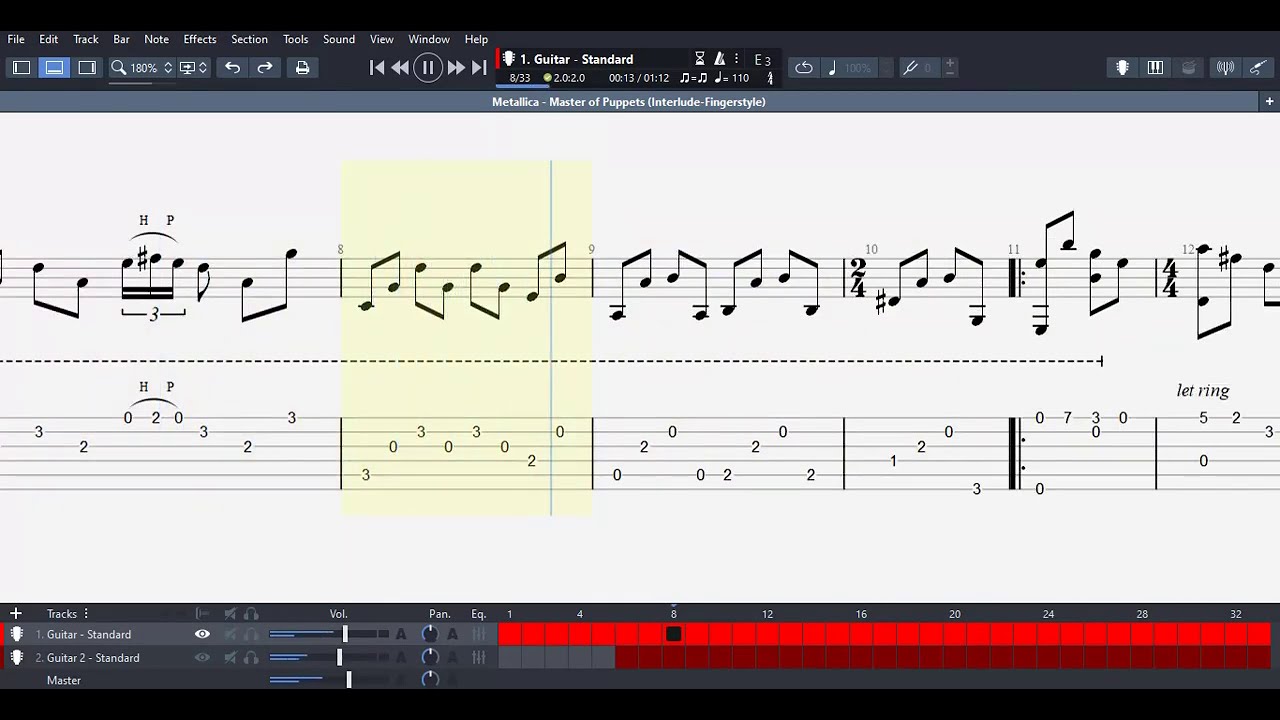This screenshot has height=720, width=1280.
Task: Hide the Guitar - Standard track
Action: [x=202, y=634]
